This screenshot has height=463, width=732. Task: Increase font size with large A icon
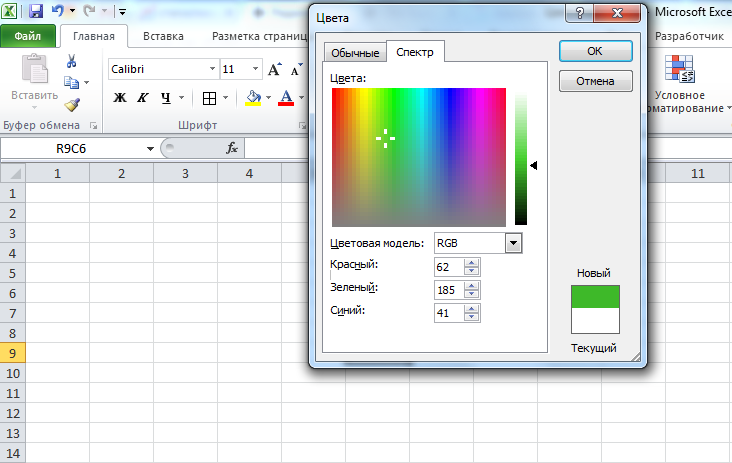pos(275,69)
